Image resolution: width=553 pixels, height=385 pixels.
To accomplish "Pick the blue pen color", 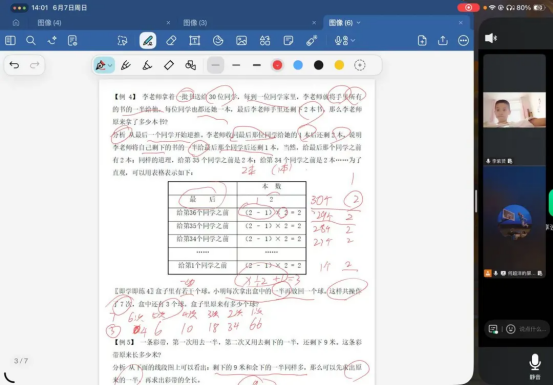I will point(298,65).
